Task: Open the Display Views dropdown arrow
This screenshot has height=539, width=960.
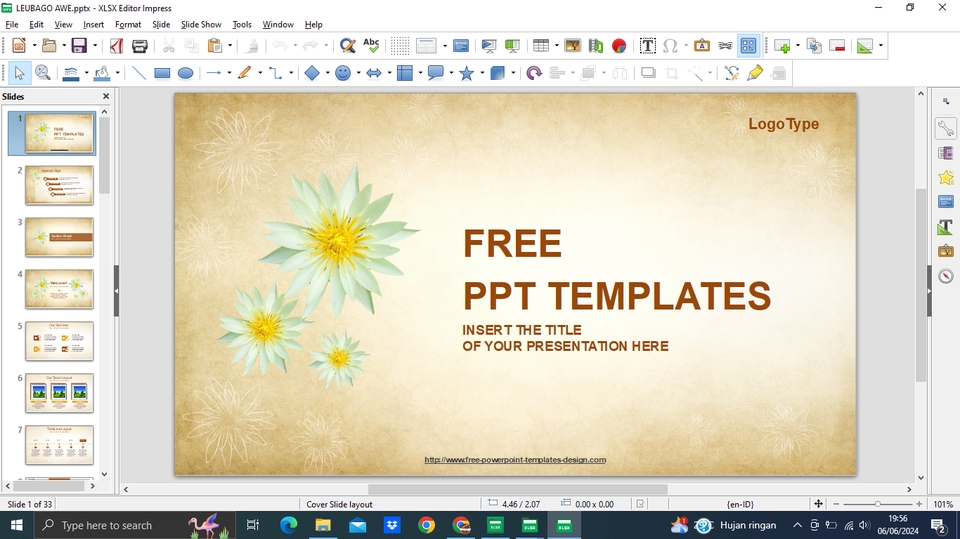Action: (444, 46)
